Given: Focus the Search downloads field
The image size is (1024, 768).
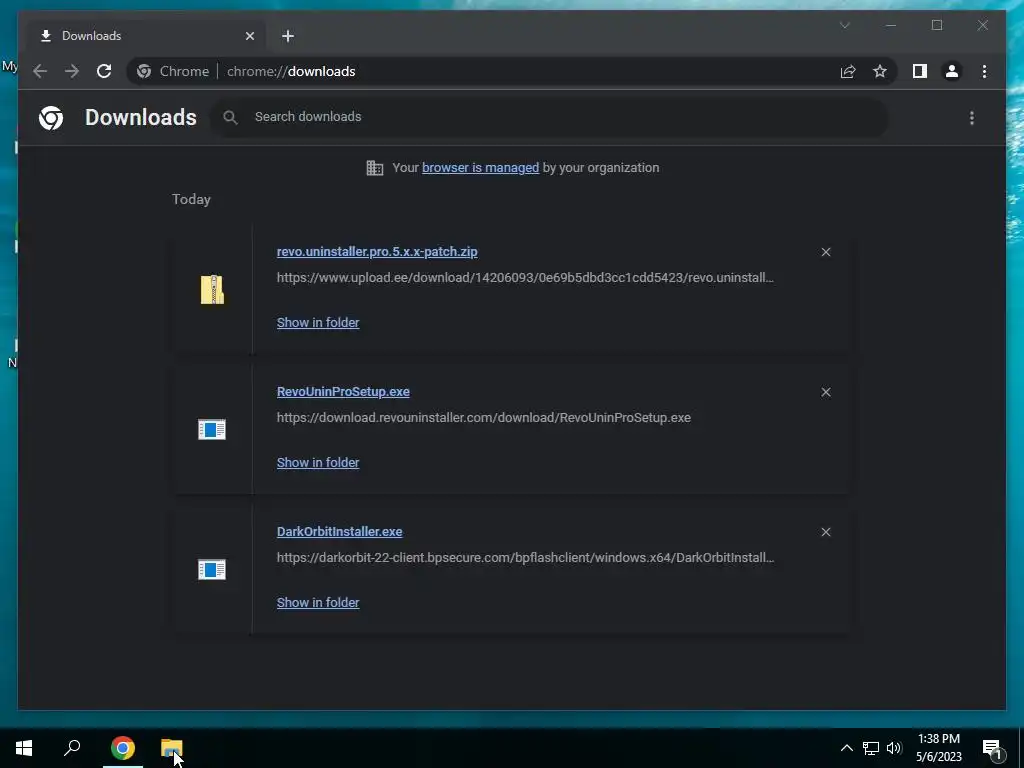Looking at the screenshot, I should point(549,118).
